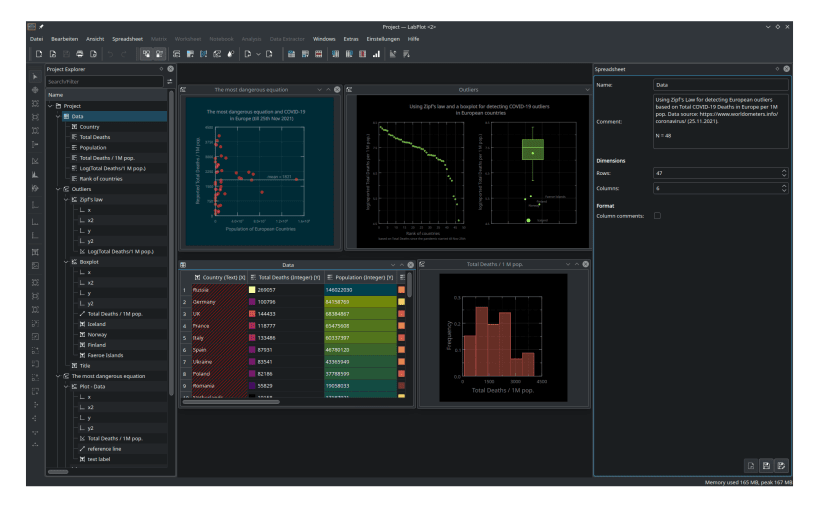Viewport: 819px width, 517px height.
Task: Click the Undo arrow in the toolbar
Action: 110,54
